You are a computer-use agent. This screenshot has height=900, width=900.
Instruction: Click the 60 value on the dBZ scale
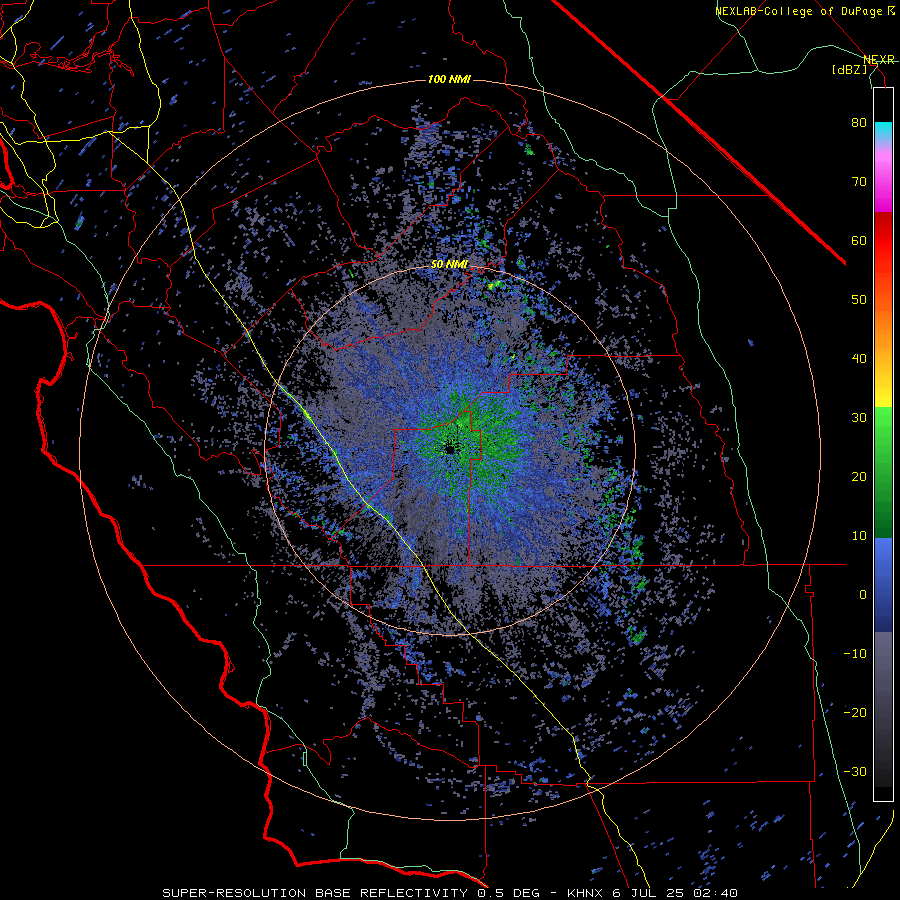(x=859, y=240)
